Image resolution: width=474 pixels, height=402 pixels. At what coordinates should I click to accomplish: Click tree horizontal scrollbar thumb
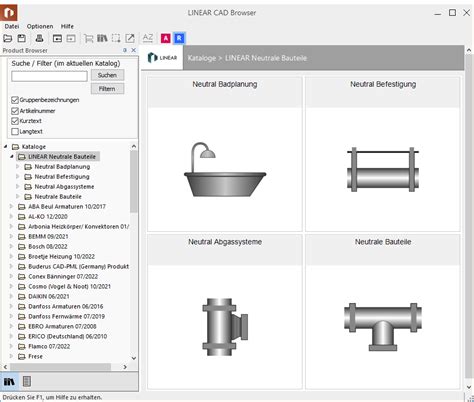60,367
